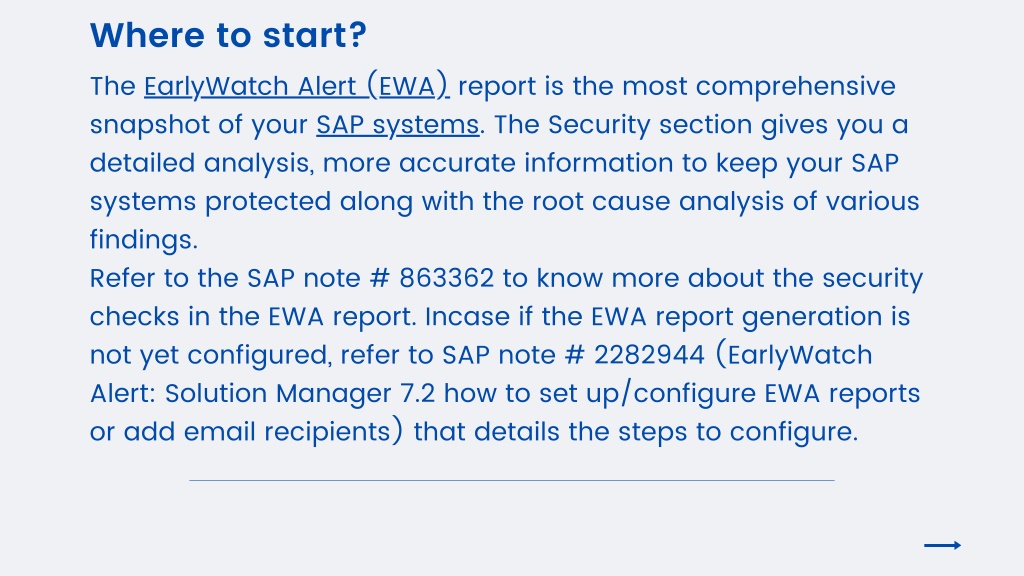The height and width of the screenshot is (576, 1024).
Task: Click the word 'snapshot' in the text
Action: (x=149, y=125)
